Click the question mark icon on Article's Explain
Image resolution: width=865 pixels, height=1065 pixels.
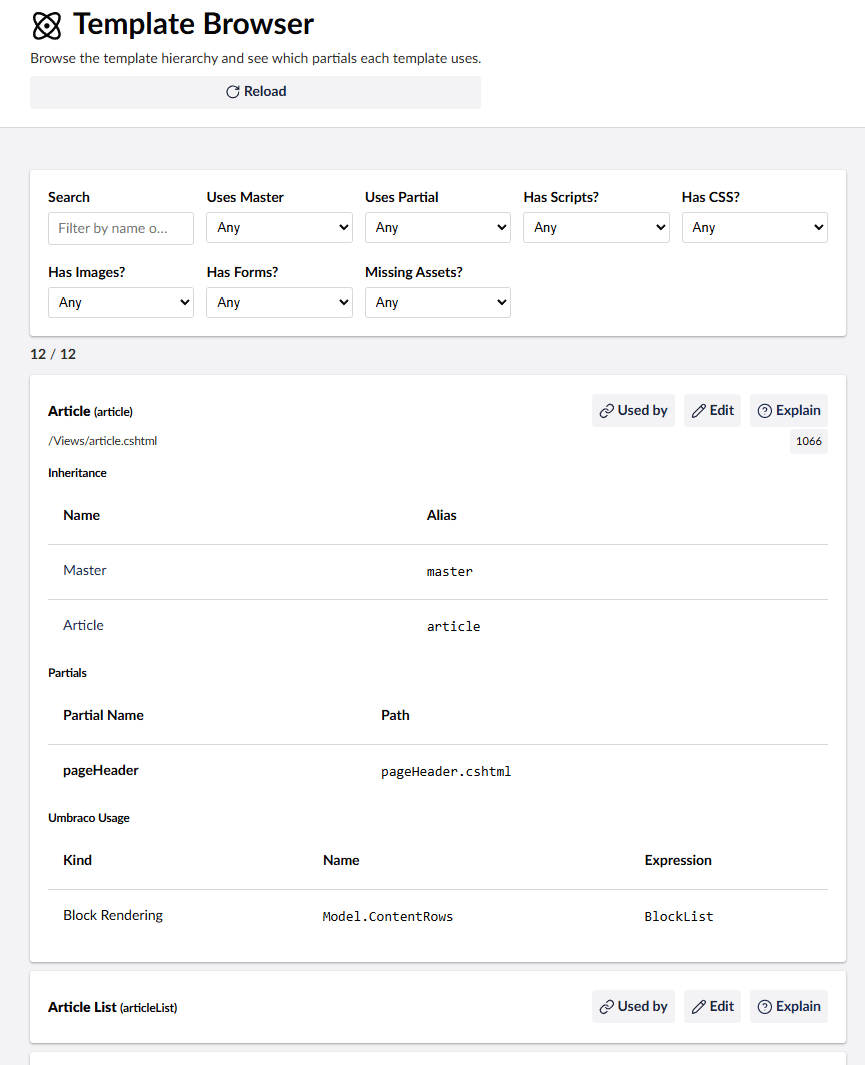click(x=765, y=411)
